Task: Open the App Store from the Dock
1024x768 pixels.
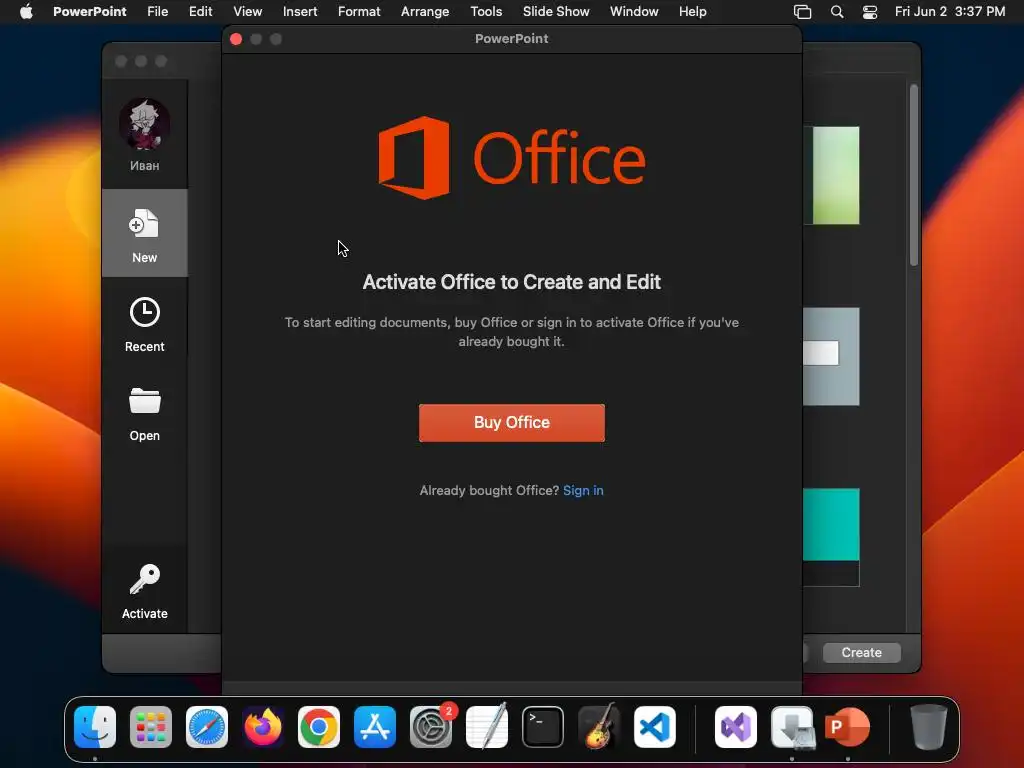Action: [375, 727]
